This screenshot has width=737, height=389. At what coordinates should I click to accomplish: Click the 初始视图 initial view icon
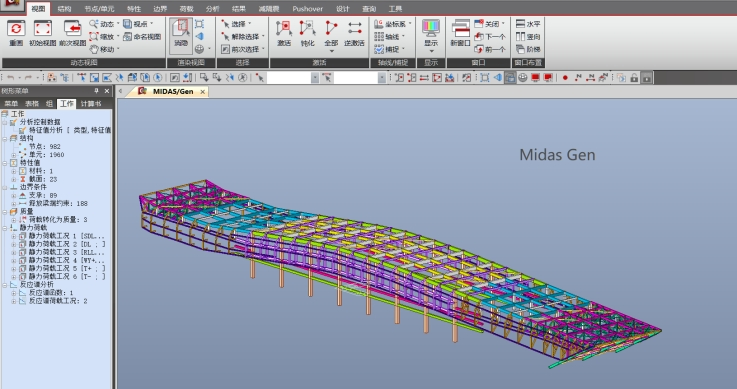[43, 29]
